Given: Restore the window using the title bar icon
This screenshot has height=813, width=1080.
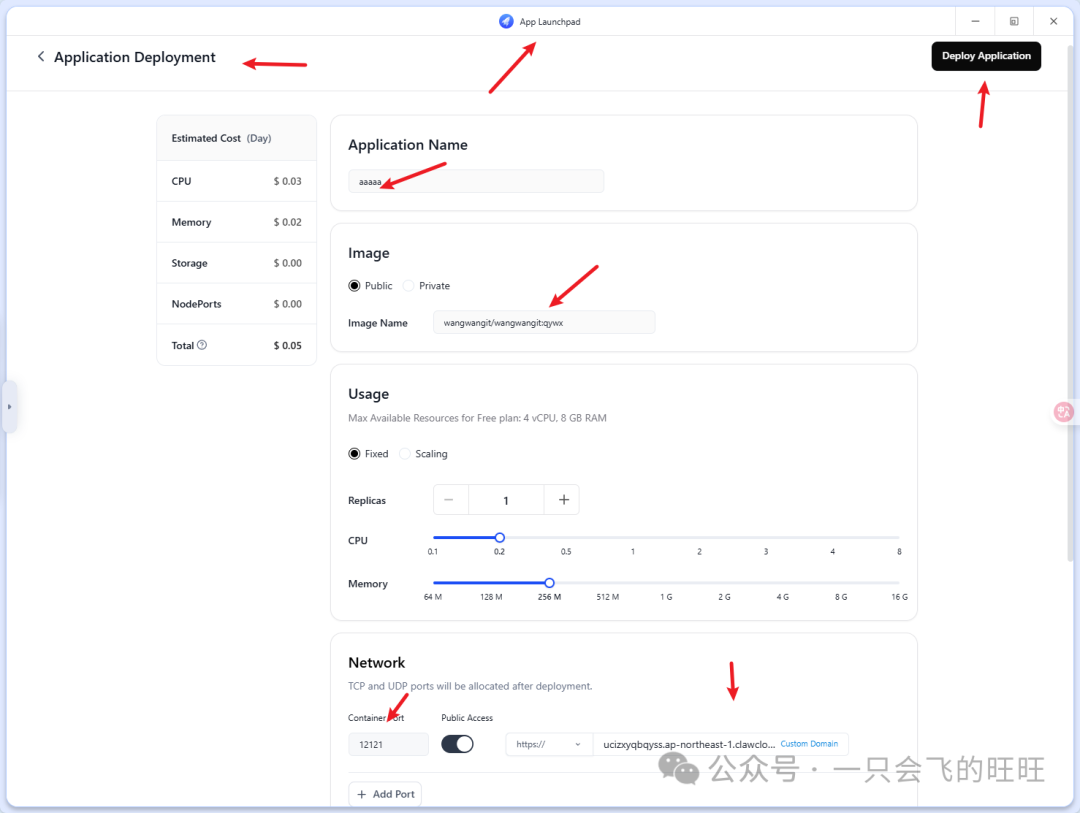Looking at the screenshot, I should coord(1014,21).
